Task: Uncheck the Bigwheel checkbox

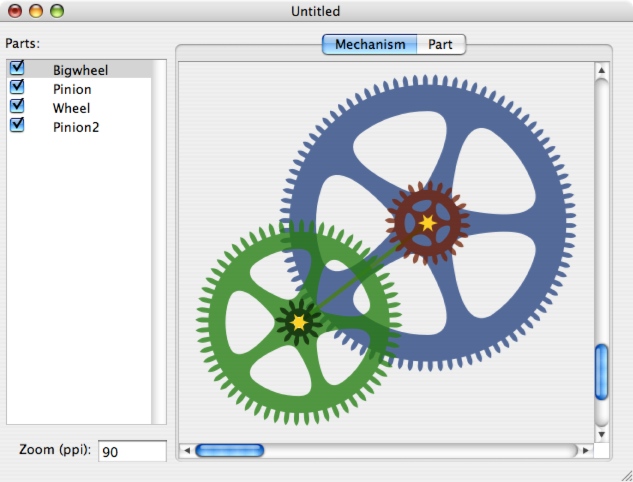Action: point(17,67)
